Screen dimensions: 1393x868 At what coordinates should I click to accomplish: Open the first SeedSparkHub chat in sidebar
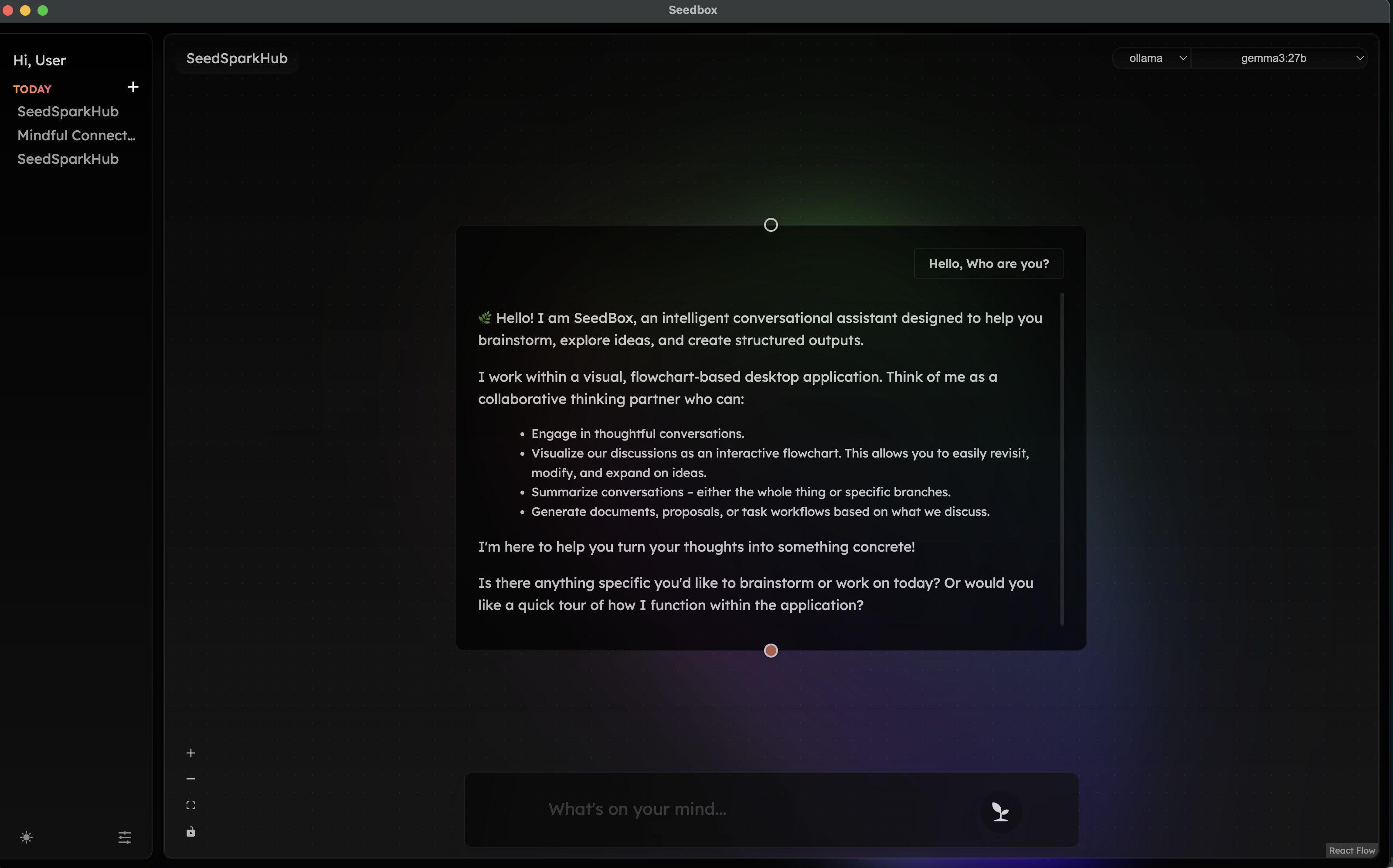pos(68,112)
